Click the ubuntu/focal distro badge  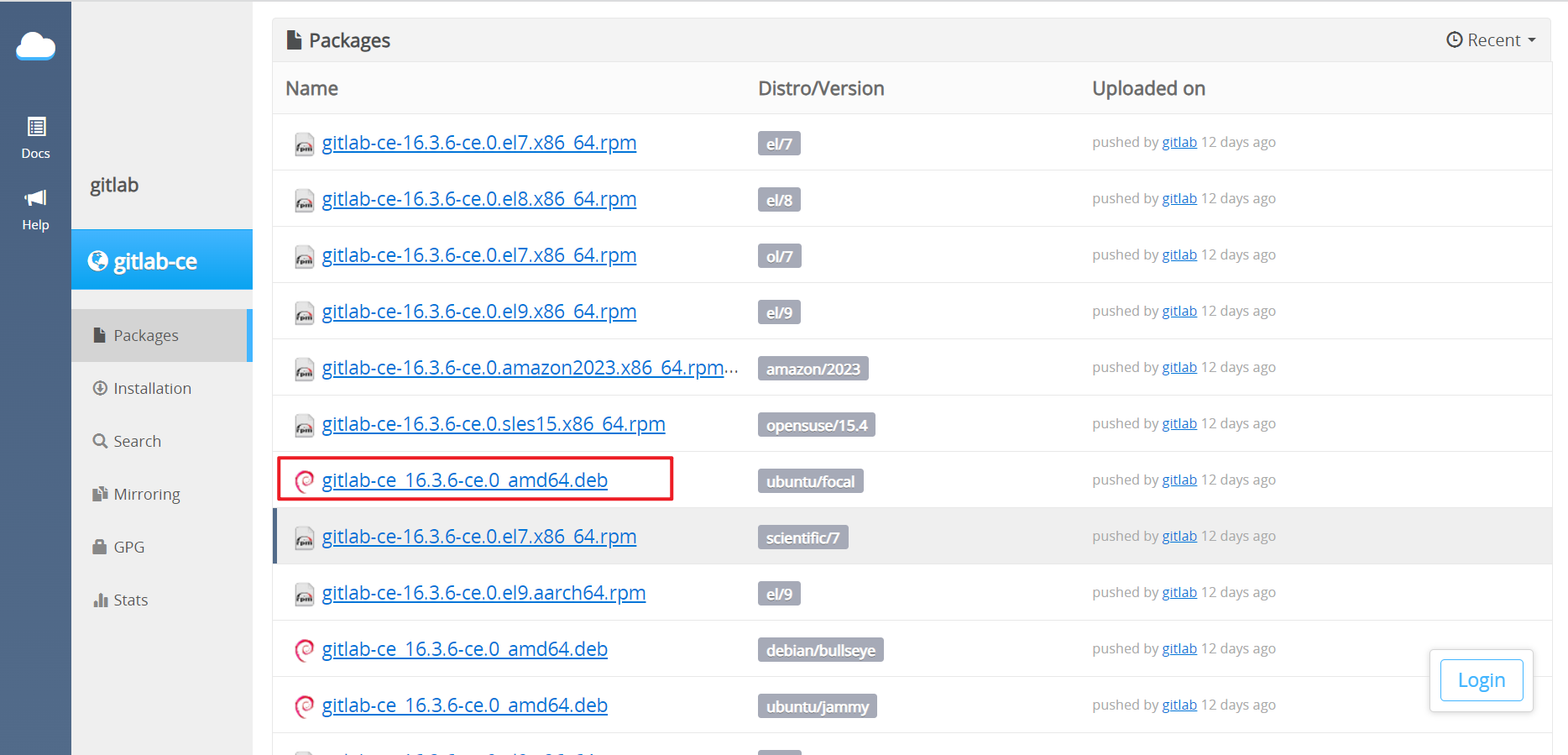pos(810,481)
